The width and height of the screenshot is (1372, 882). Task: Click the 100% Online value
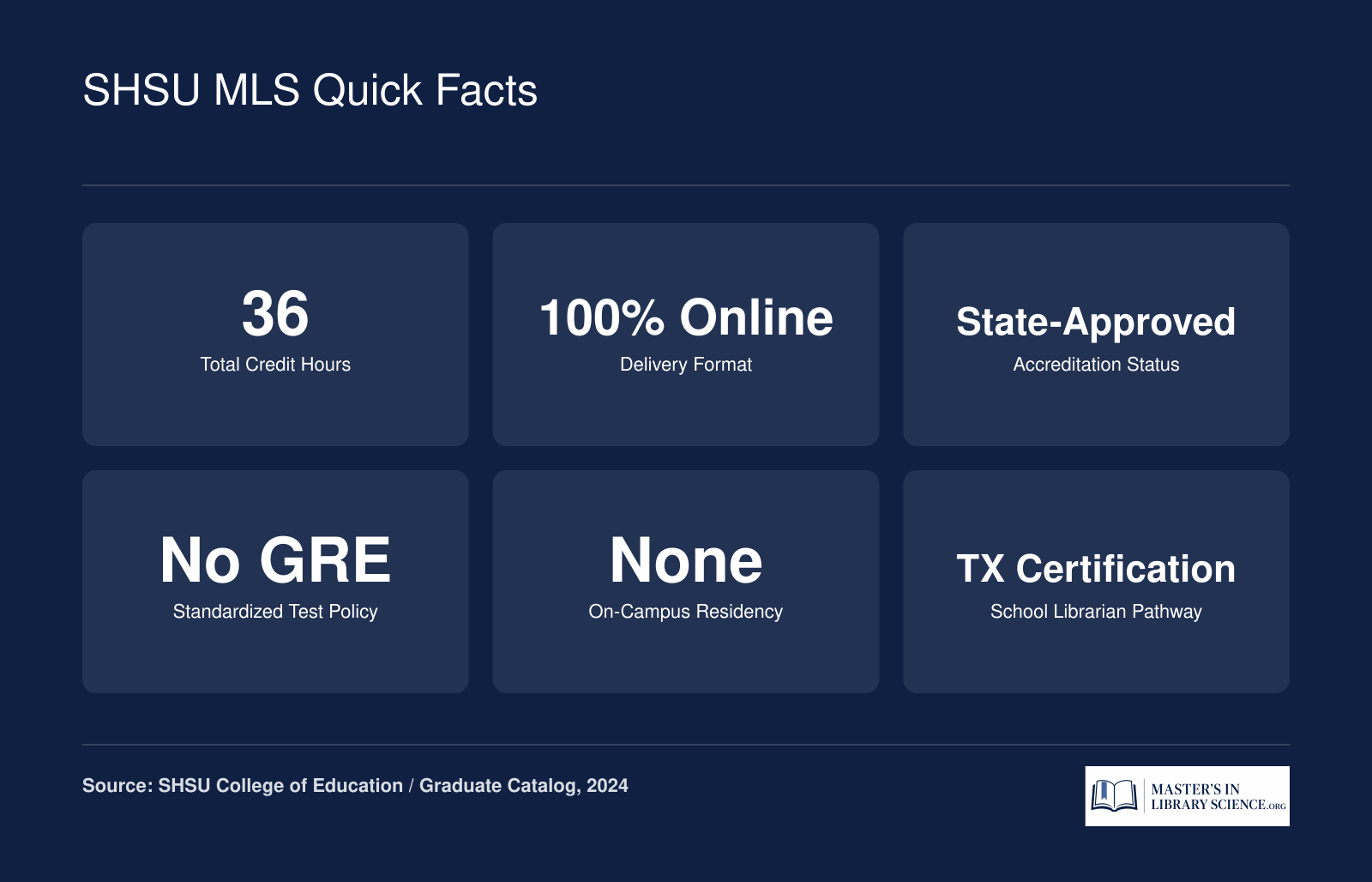click(686, 317)
